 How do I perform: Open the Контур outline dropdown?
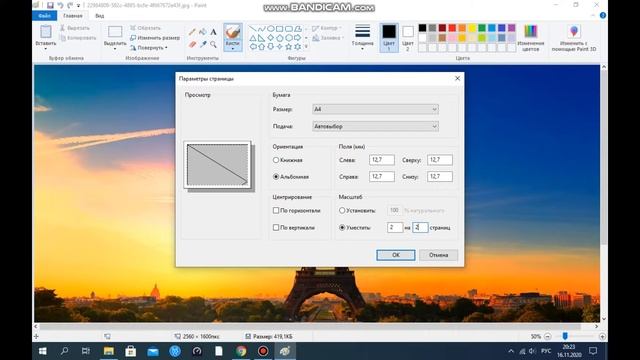click(x=327, y=28)
